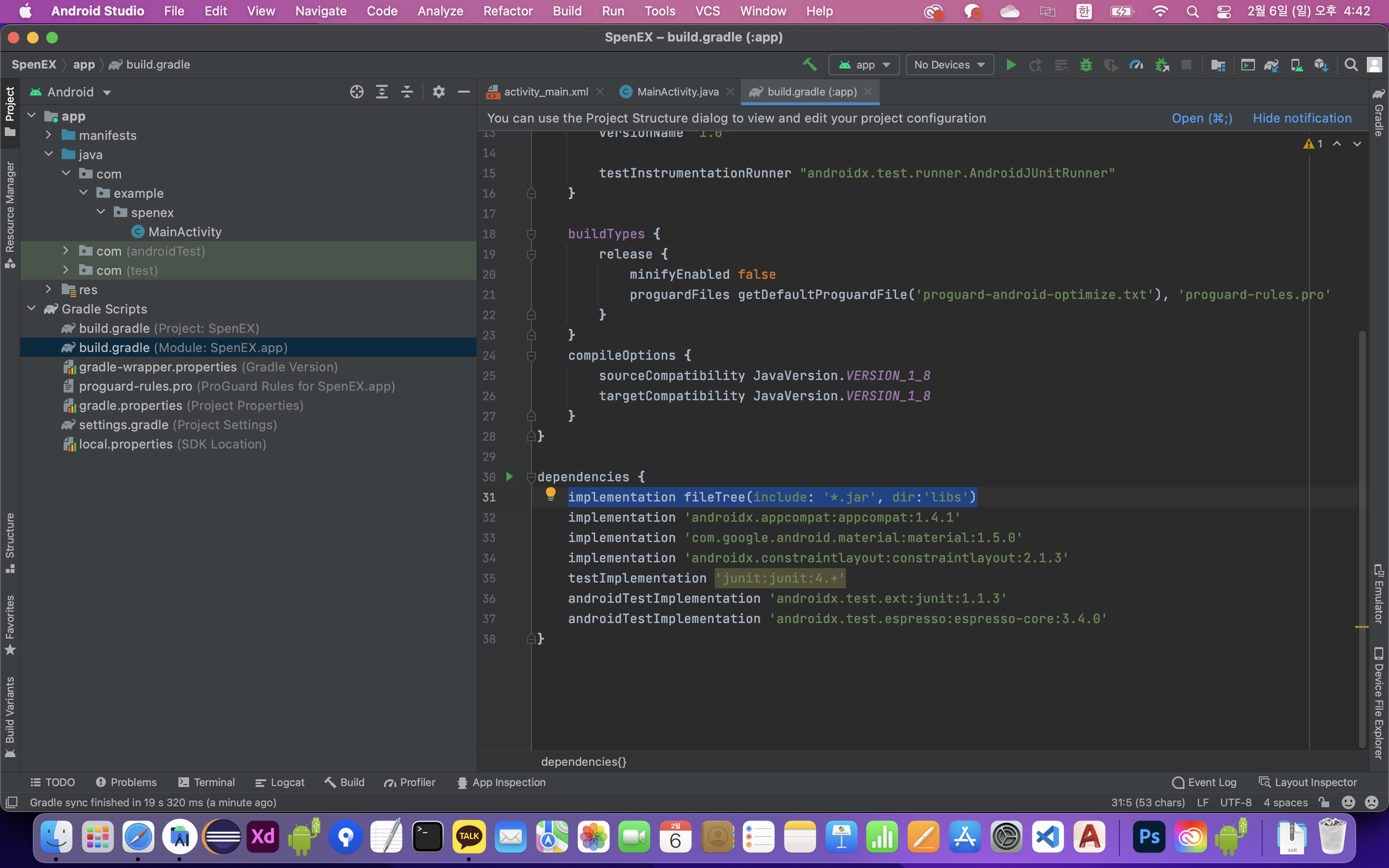Click the project panel settings gear
Screen dimensions: 1389x868
438,92
